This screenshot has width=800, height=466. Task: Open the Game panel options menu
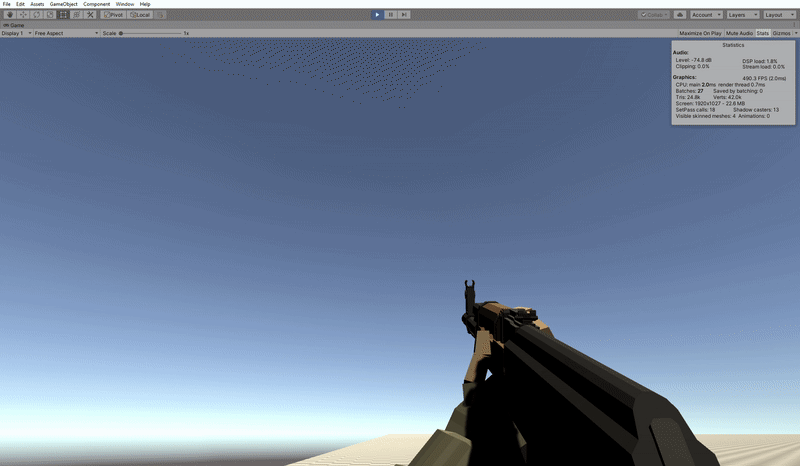point(794,24)
